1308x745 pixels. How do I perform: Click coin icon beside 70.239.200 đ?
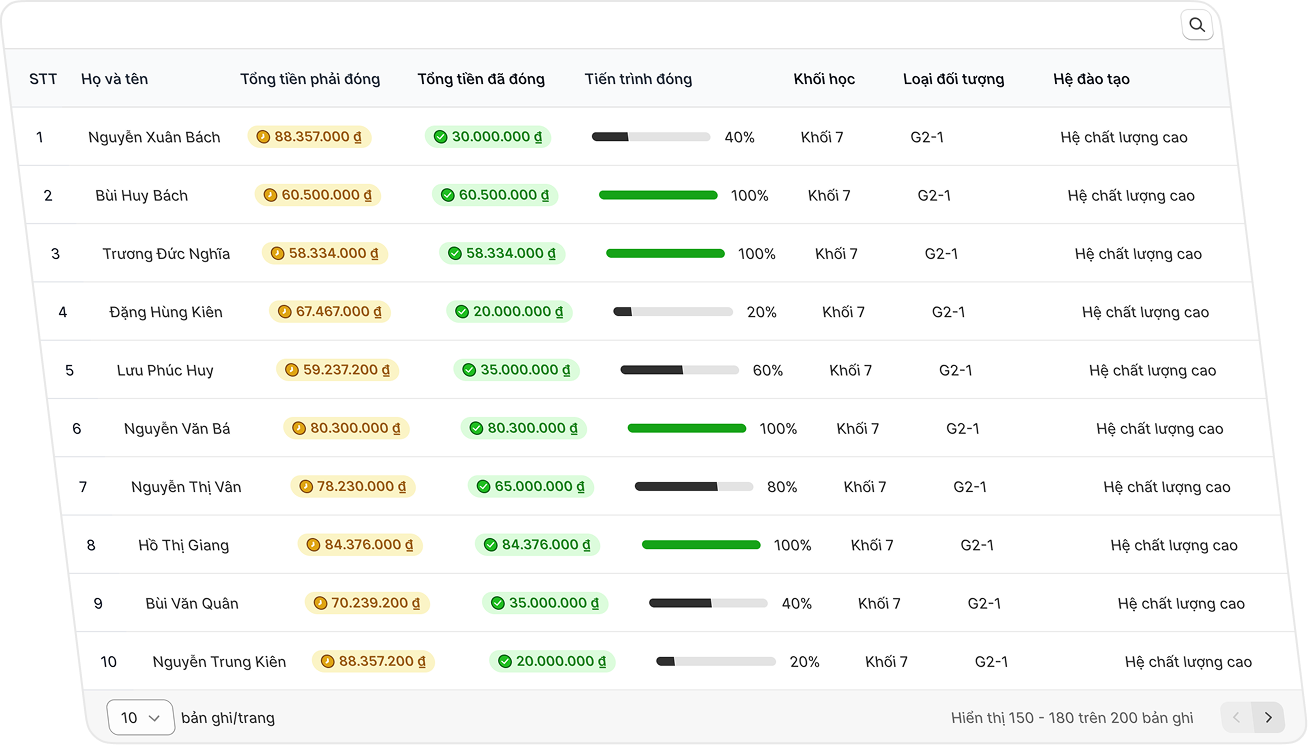320,603
